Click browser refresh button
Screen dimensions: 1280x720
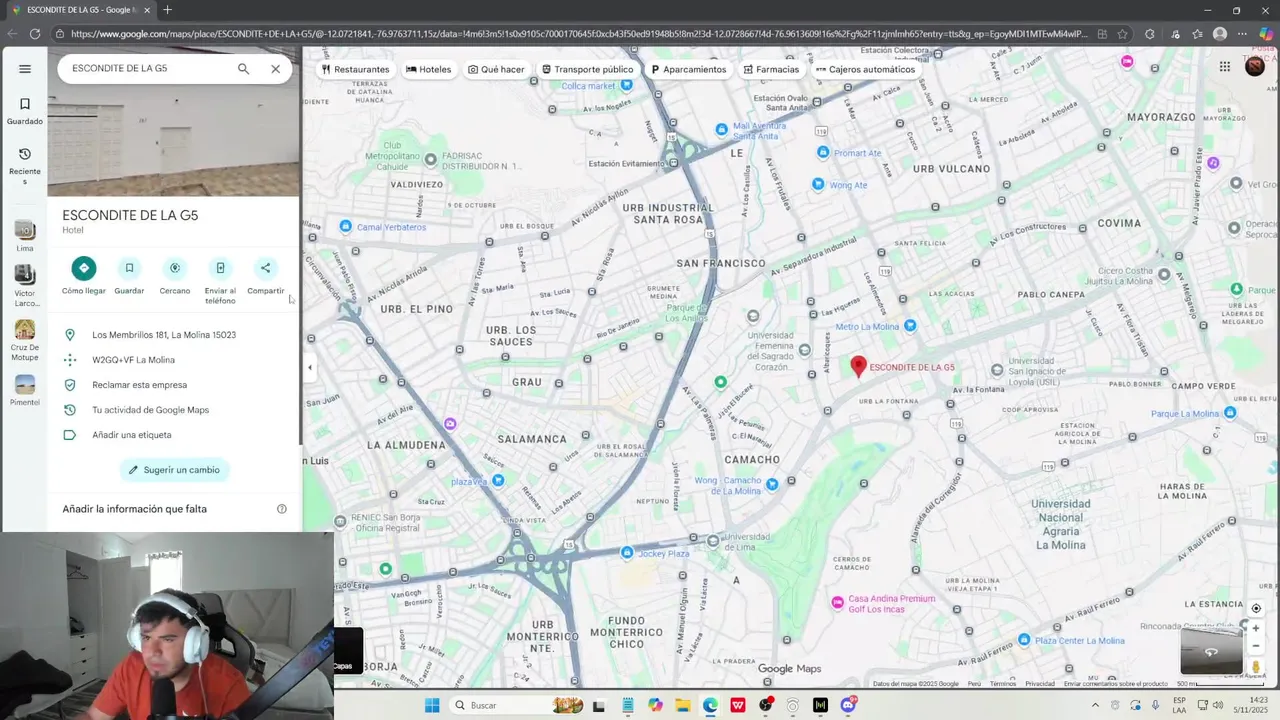coord(35,33)
